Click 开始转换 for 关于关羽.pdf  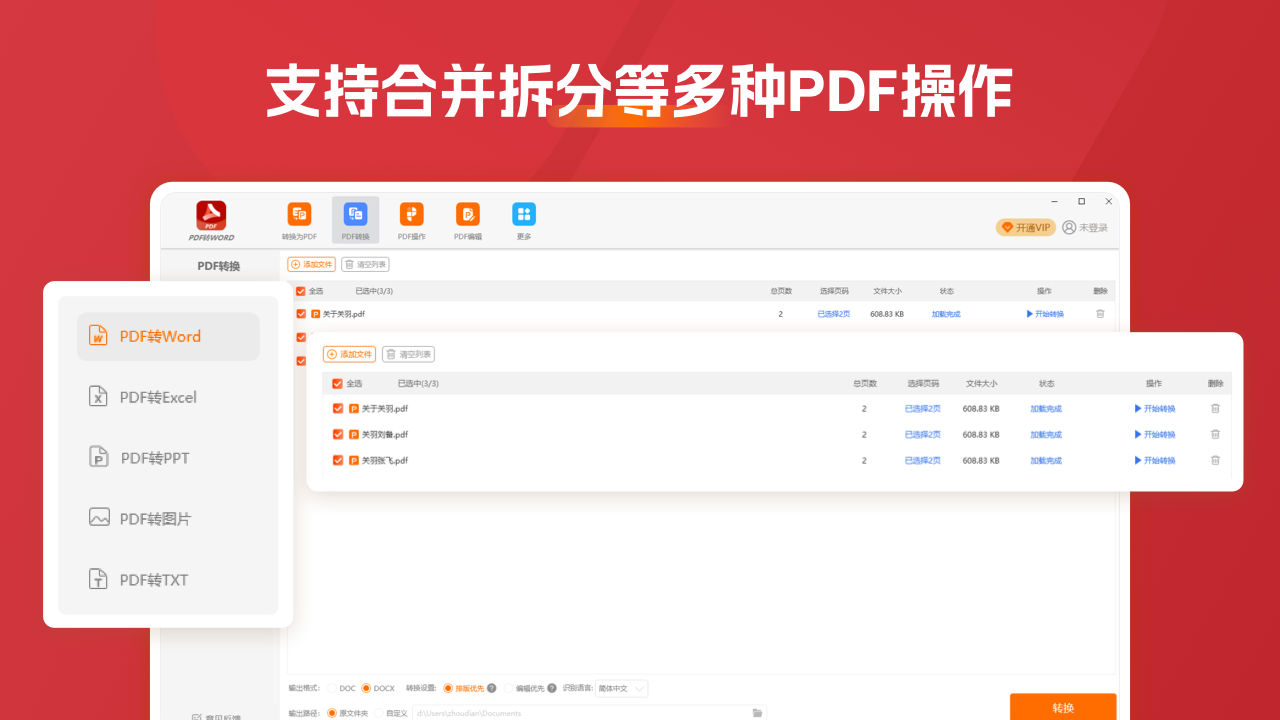[1158, 408]
